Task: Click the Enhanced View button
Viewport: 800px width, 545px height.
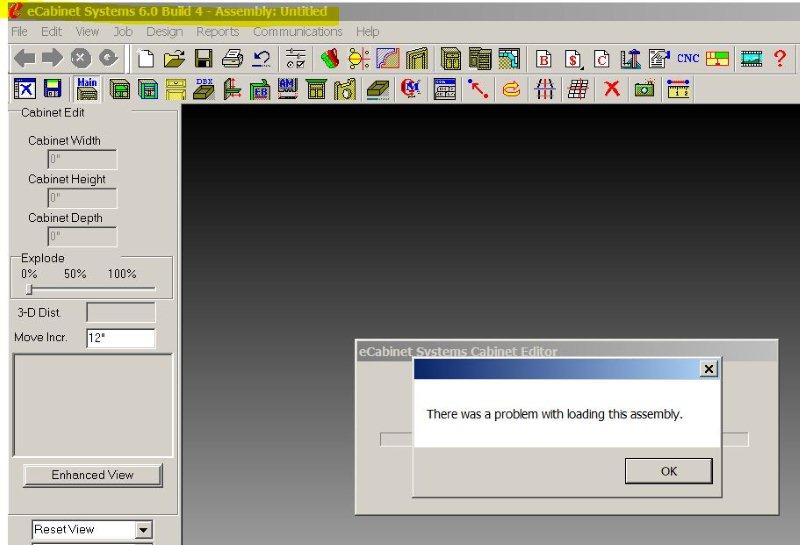Action: [x=92, y=475]
